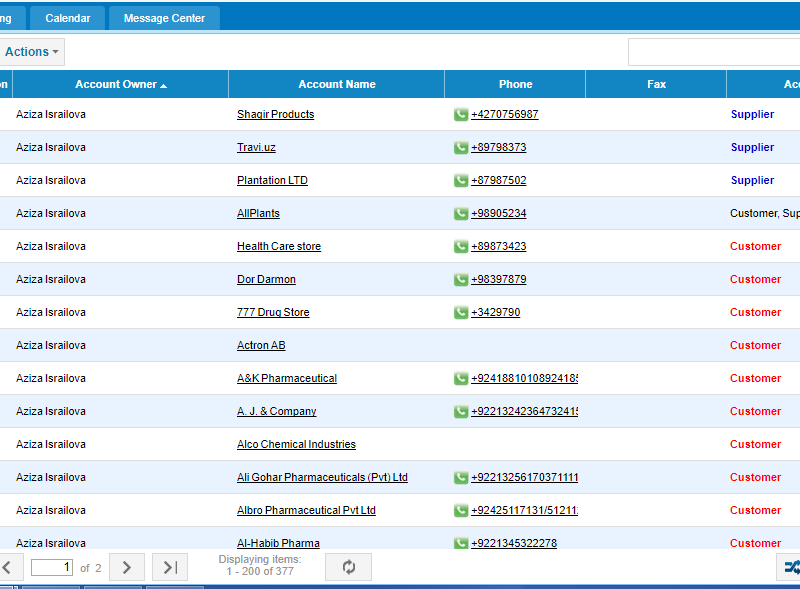
Task: Click phone icon for Al-Habib Pharma
Action: tap(461, 543)
